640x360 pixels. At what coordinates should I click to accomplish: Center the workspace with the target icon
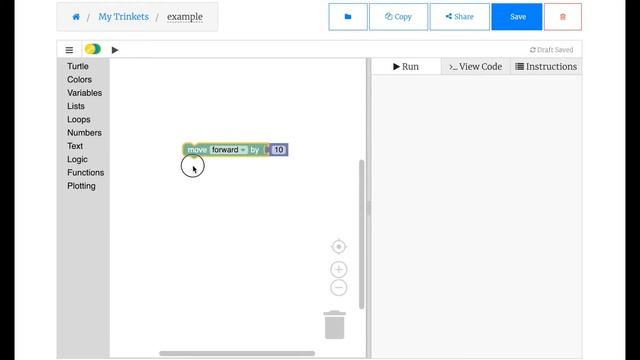click(x=339, y=247)
